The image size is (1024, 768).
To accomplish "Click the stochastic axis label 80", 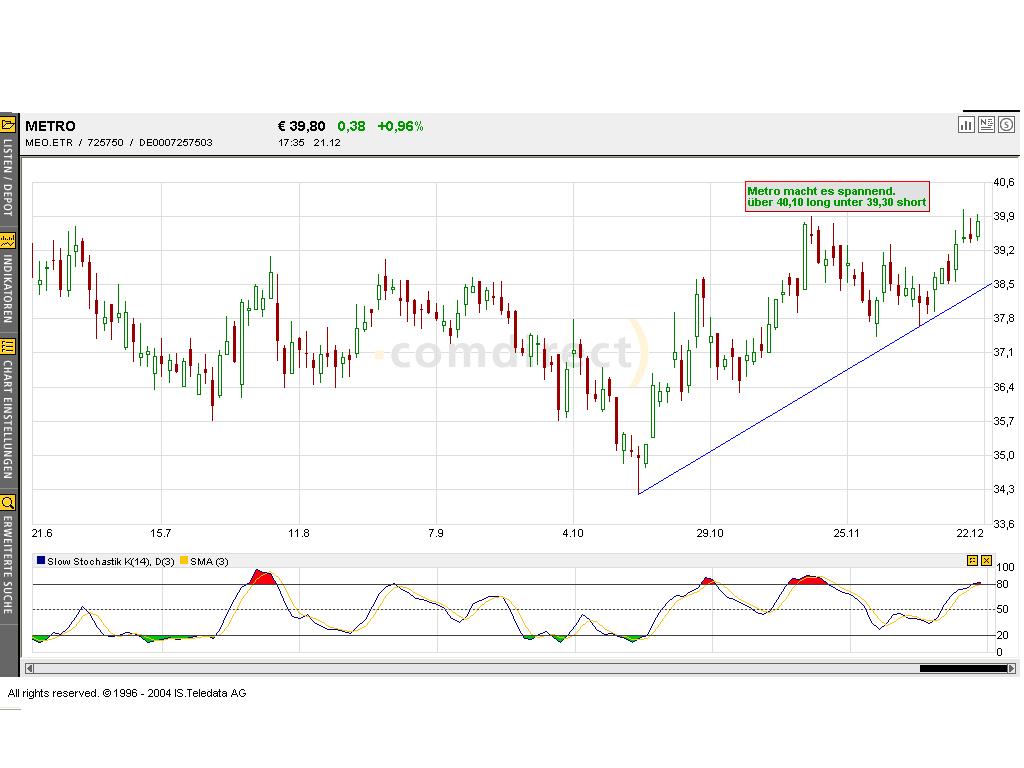I will coord(1002,584).
